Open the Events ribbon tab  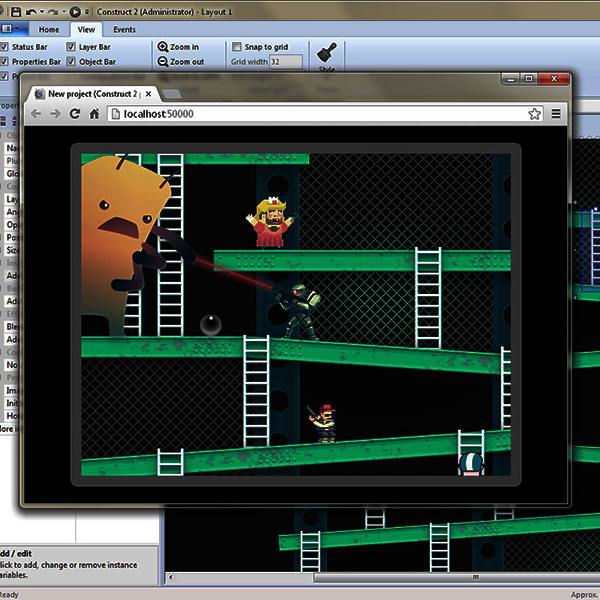click(x=124, y=30)
